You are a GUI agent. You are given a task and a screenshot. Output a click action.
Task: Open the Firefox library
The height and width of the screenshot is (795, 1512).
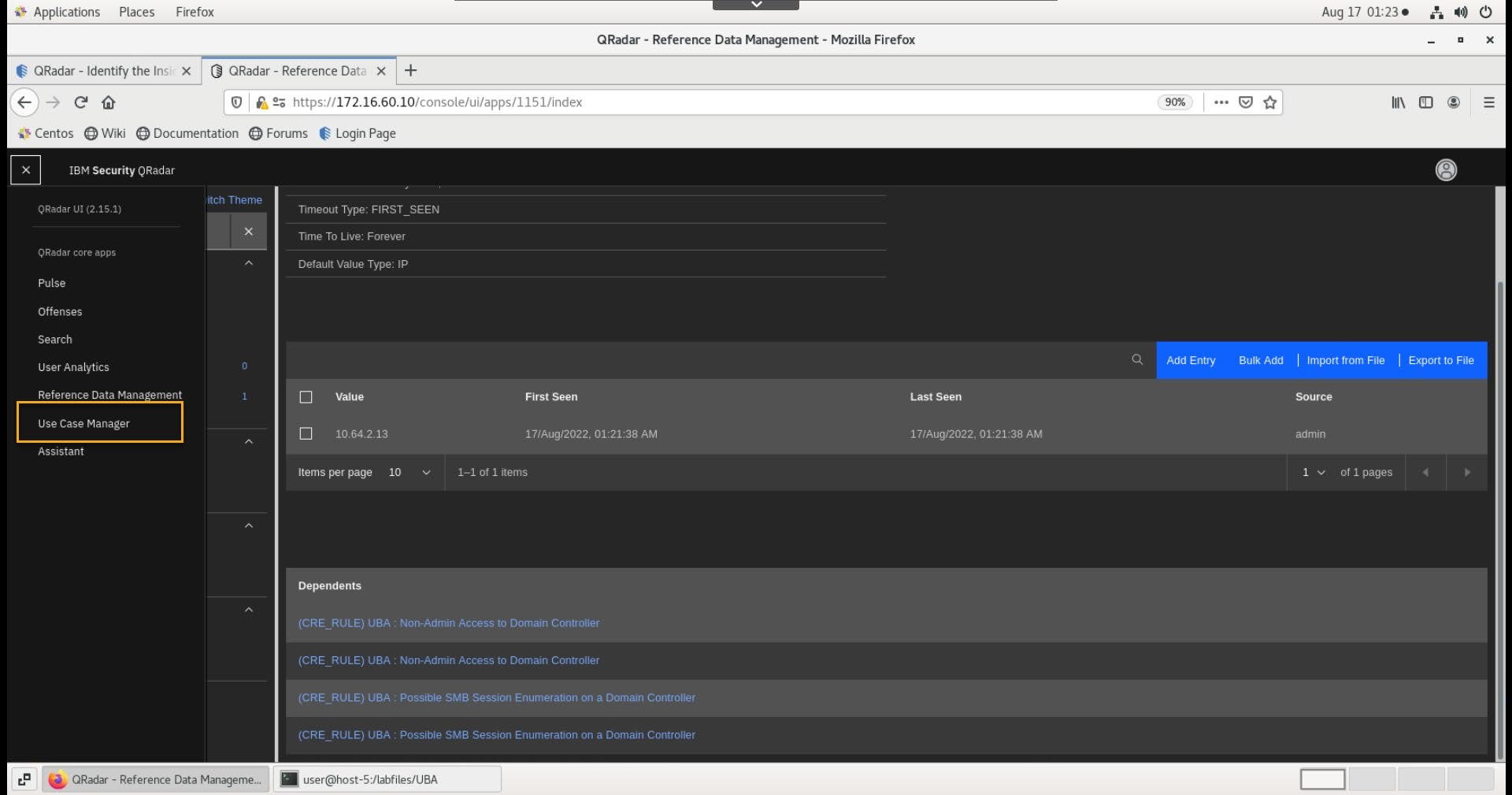point(1398,102)
